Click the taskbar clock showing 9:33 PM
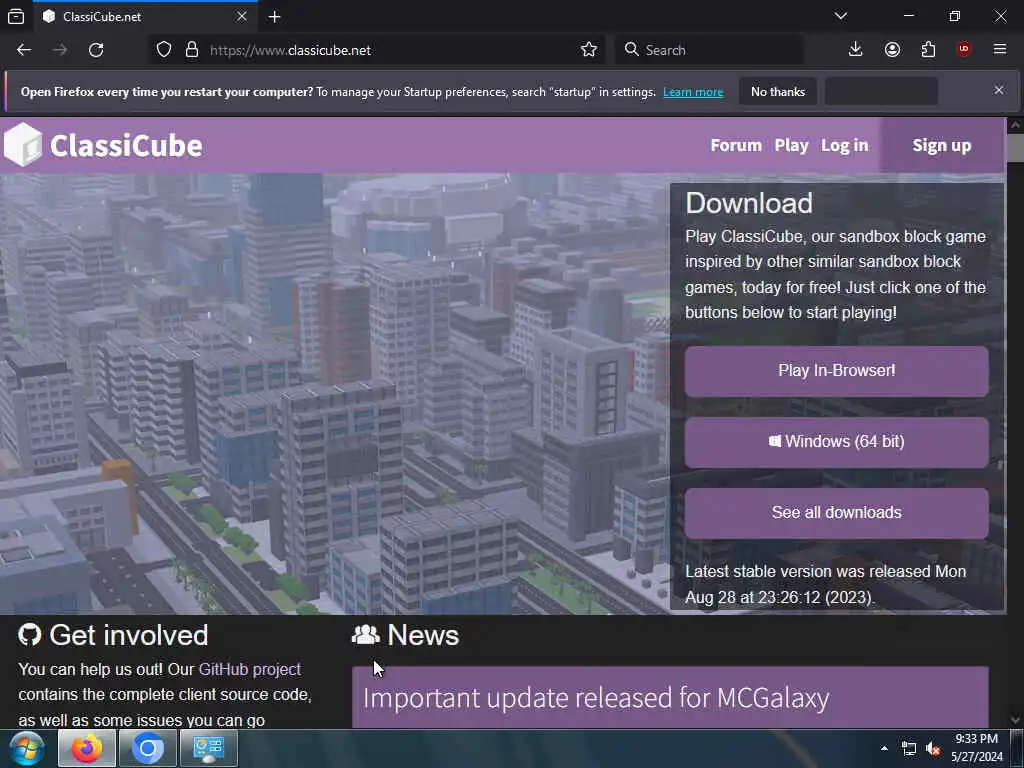Image resolution: width=1024 pixels, height=768 pixels. pyautogui.click(x=976, y=748)
